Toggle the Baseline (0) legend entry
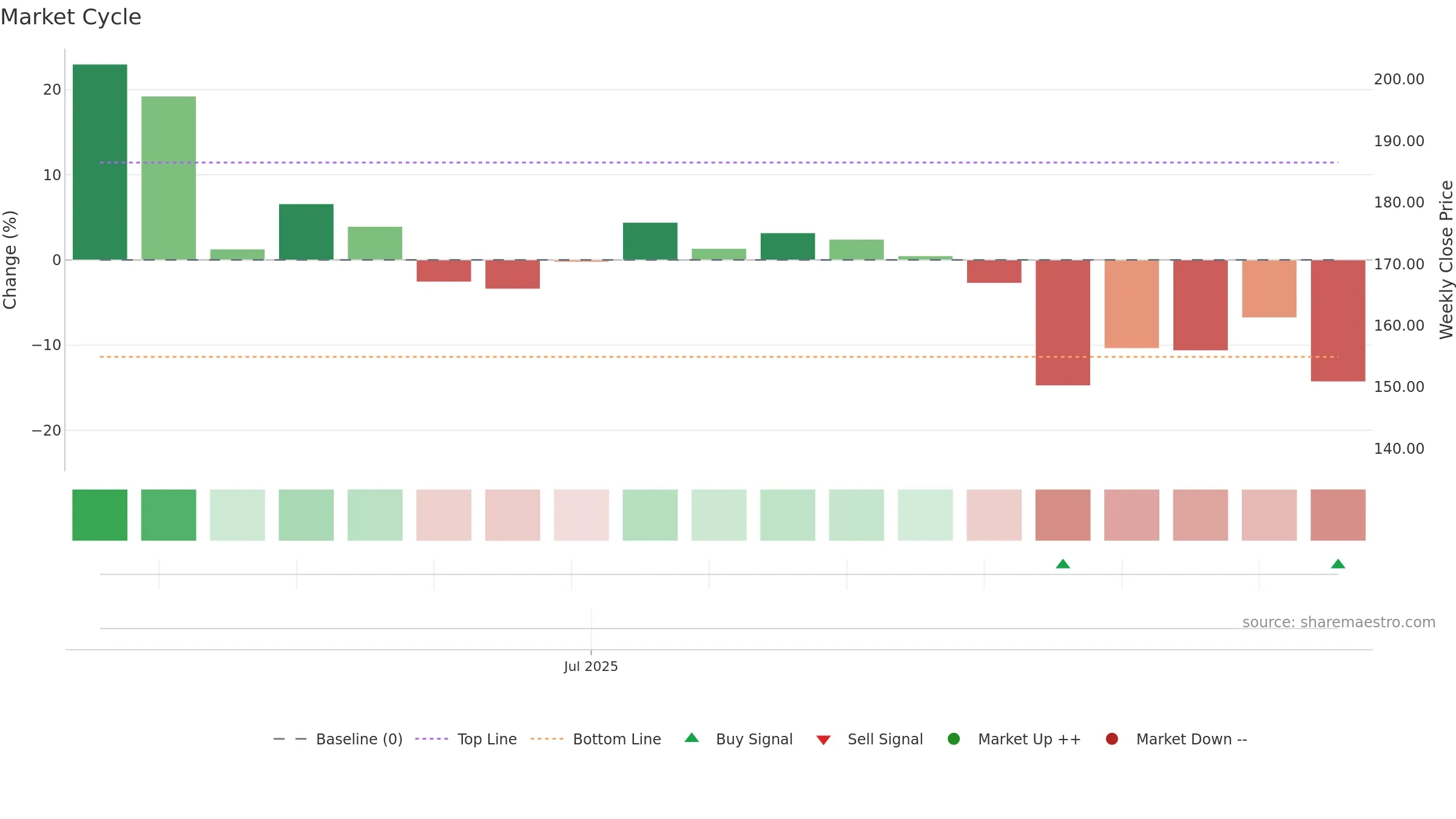This screenshot has height=819, width=1456. (338, 739)
